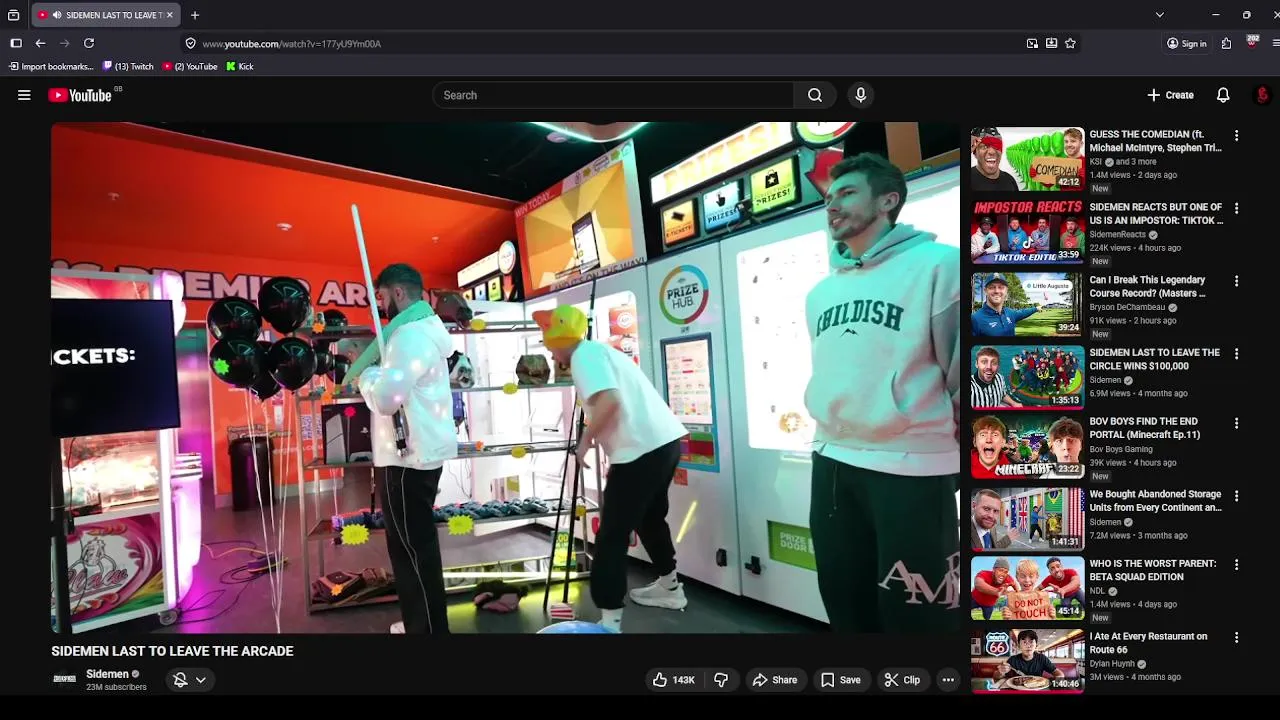Open options for BOV BOYS END PORTAL video
The width and height of the screenshot is (1280, 720).
pyautogui.click(x=1236, y=423)
